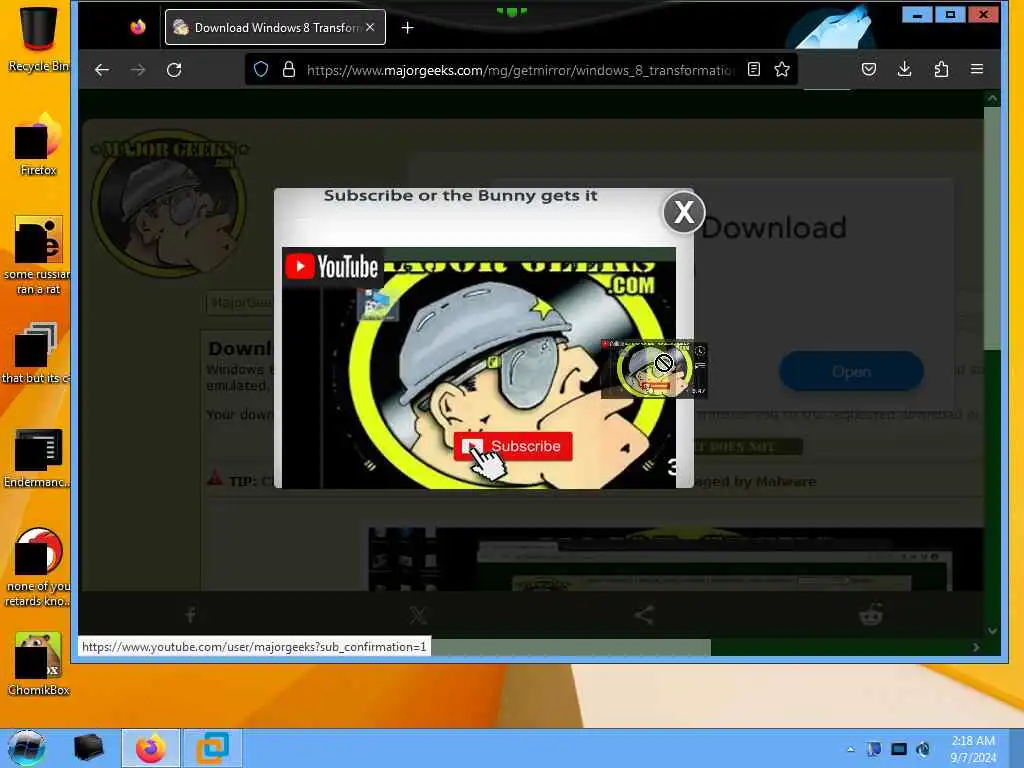Open Firefox hamburger application menu
The width and height of the screenshot is (1024, 768).
click(977, 69)
